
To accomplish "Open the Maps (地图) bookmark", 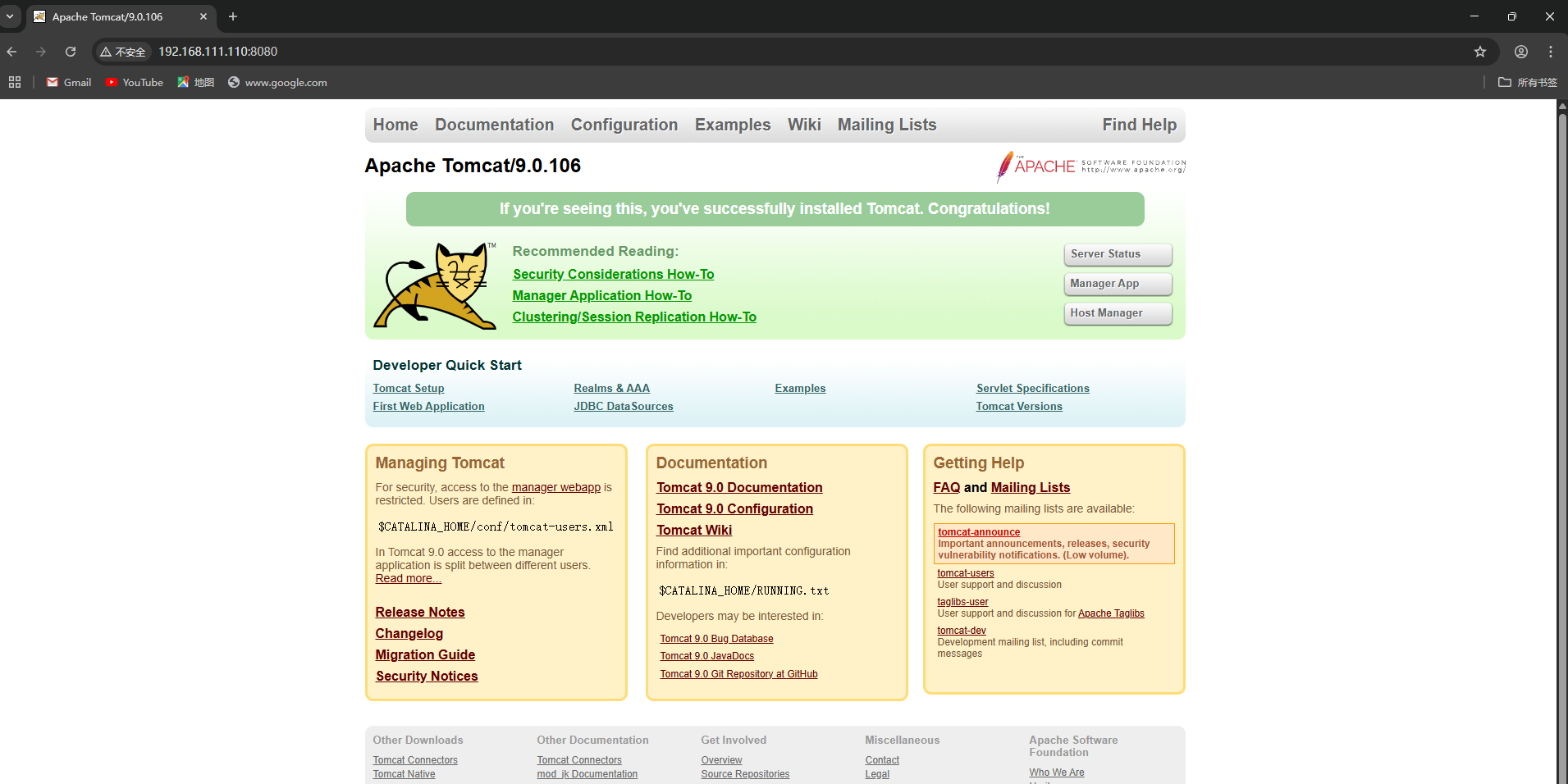I will (x=196, y=82).
